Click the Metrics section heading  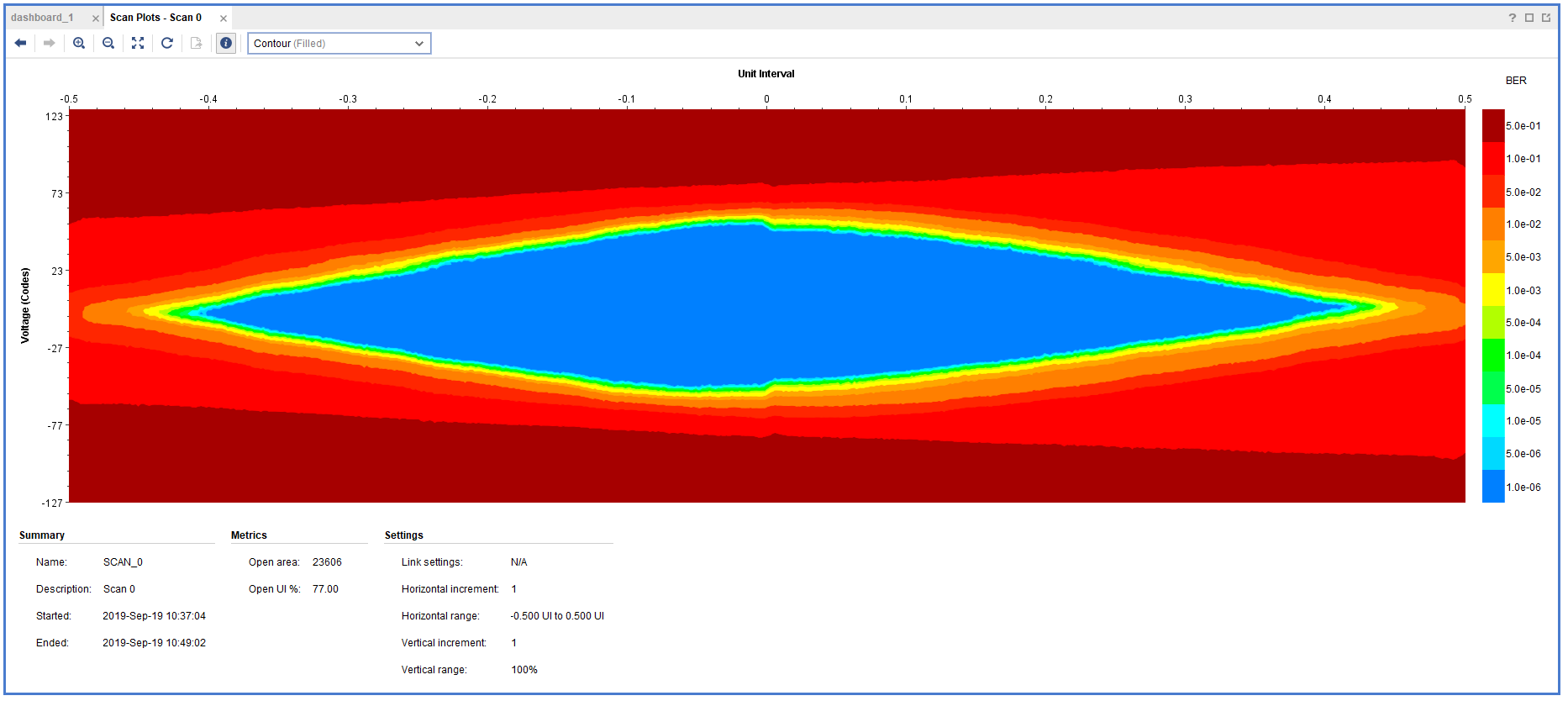point(249,535)
